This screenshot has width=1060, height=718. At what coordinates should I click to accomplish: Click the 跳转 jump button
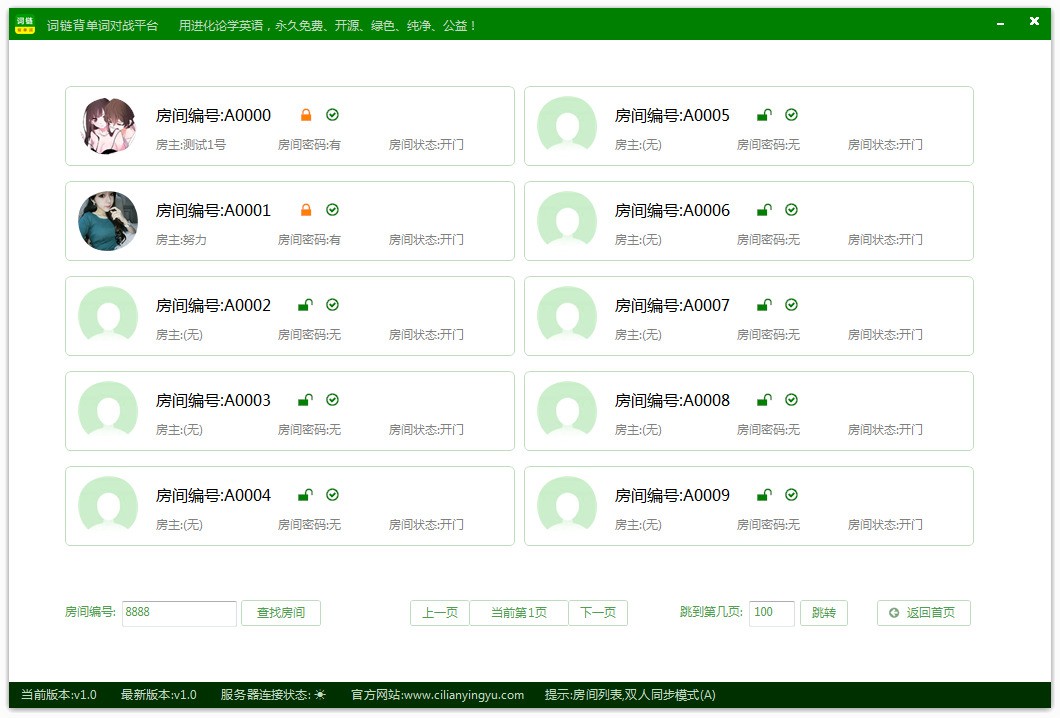(x=824, y=613)
